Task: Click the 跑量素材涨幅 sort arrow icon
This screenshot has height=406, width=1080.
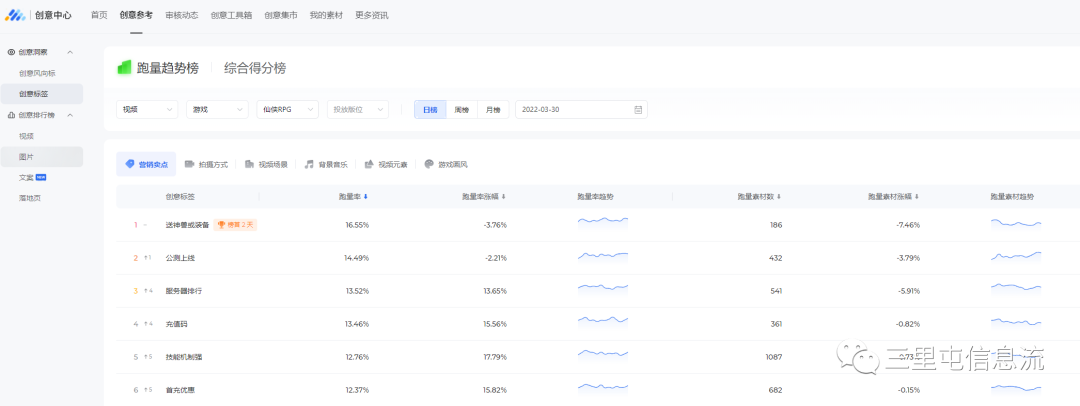Action: (917, 196)
